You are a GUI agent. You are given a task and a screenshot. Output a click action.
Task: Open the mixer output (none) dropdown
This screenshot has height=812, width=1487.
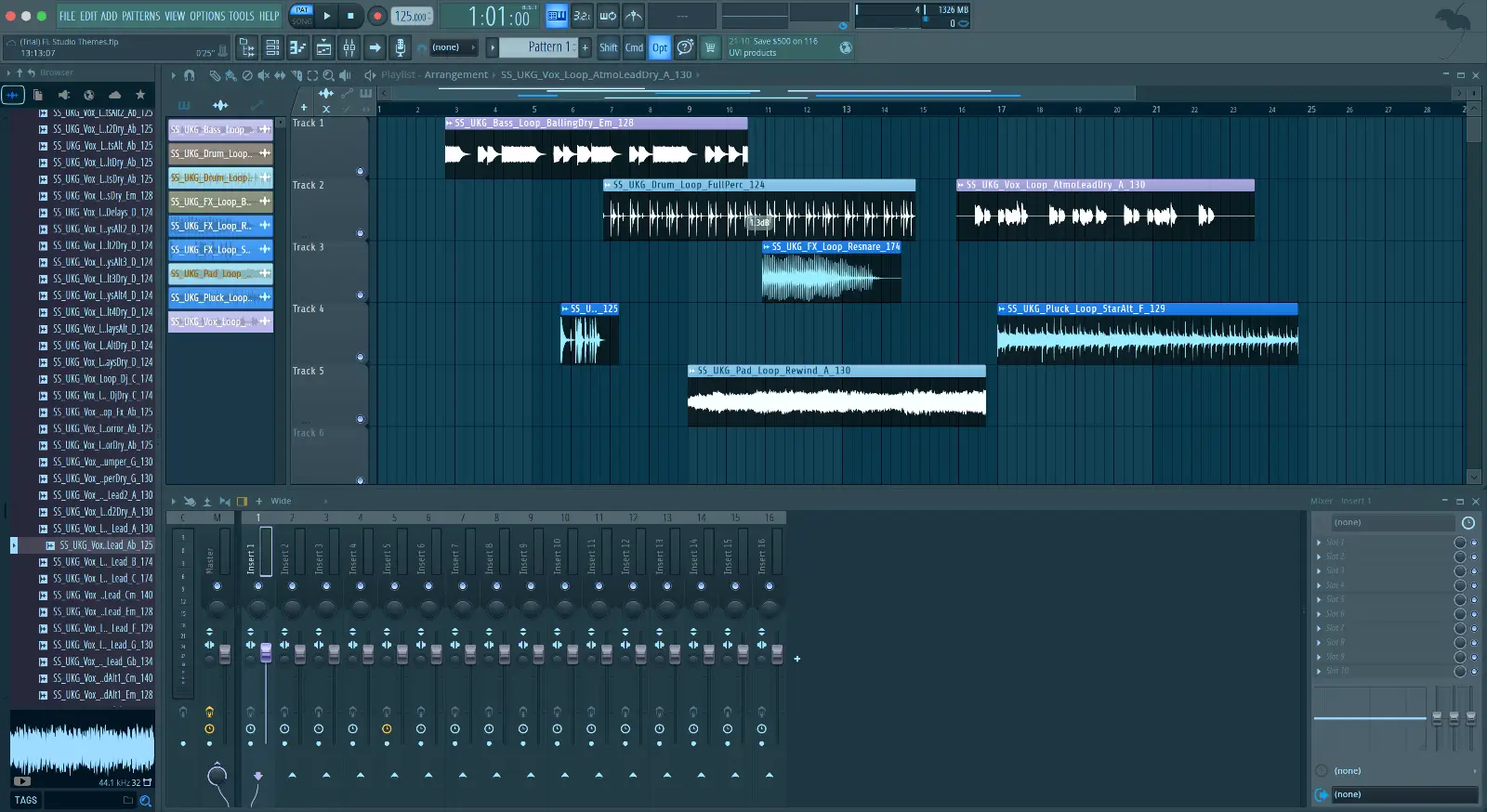[x=1405, y=794]
